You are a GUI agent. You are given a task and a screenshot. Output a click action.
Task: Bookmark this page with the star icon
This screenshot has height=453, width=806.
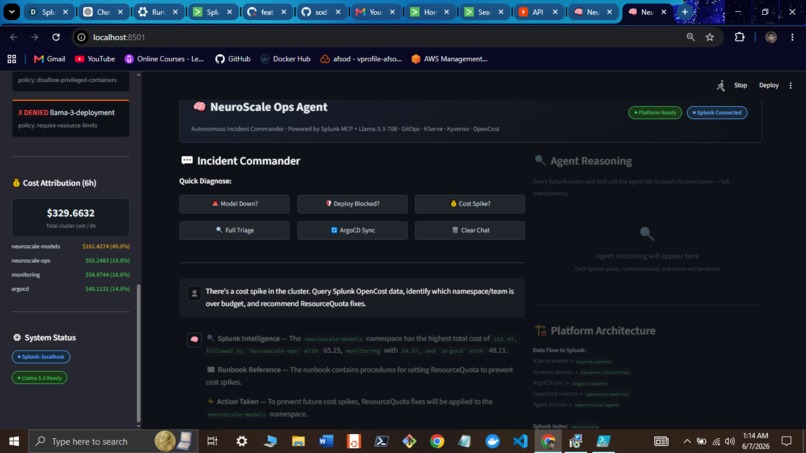(x=710, y=37)
